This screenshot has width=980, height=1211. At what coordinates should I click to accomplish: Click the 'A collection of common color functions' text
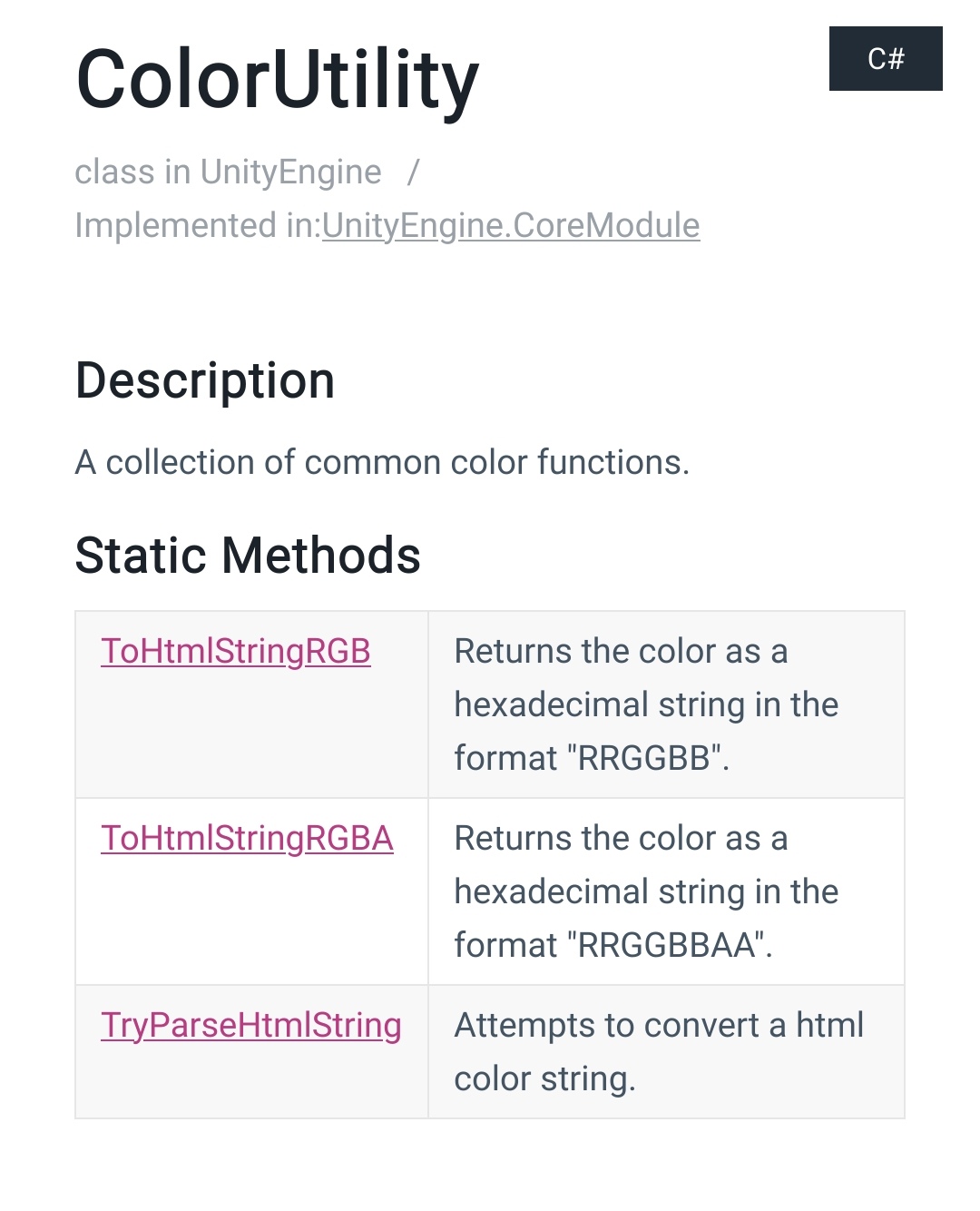[x=382, y=462]
